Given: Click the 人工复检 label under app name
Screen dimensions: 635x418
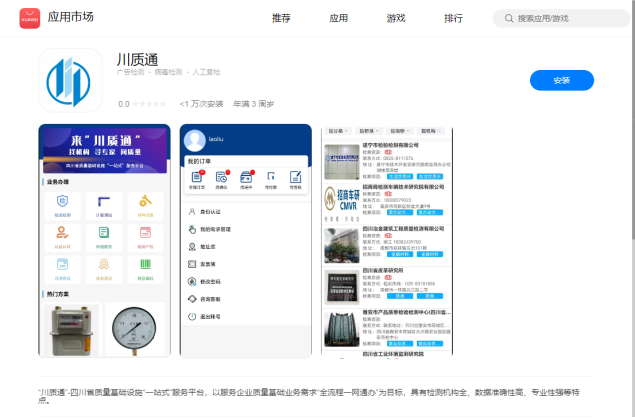Looking at the screenshot, I should coord(207,72).
